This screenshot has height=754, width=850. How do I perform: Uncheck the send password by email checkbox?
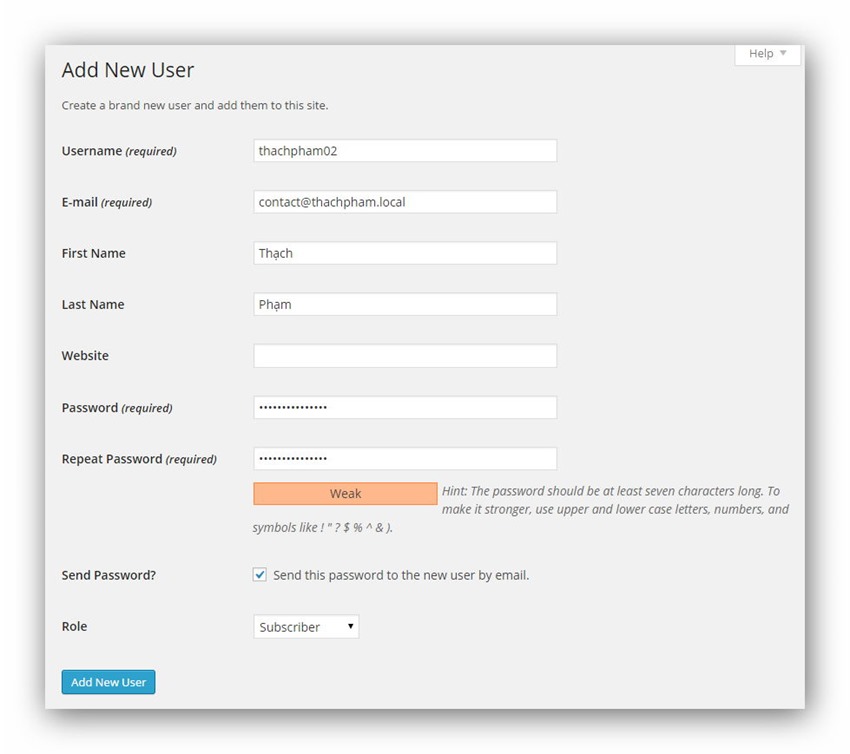260,575
